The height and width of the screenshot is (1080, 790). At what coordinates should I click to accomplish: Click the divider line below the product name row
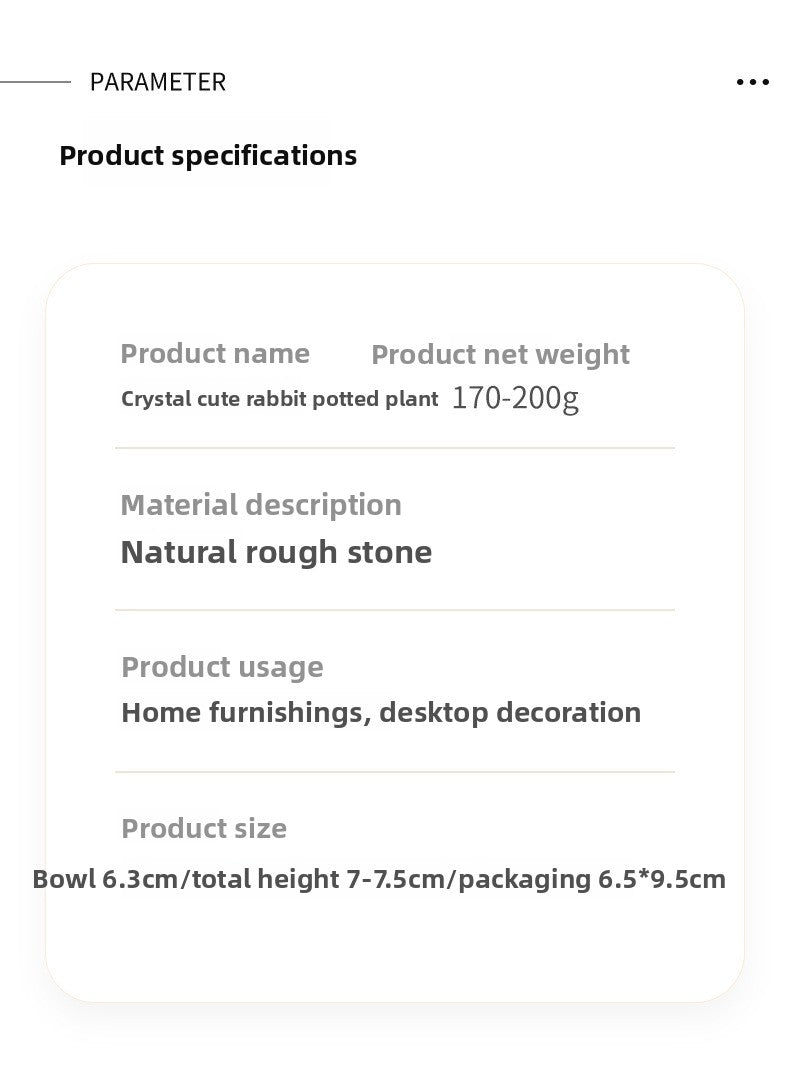(x=395, y=448)
